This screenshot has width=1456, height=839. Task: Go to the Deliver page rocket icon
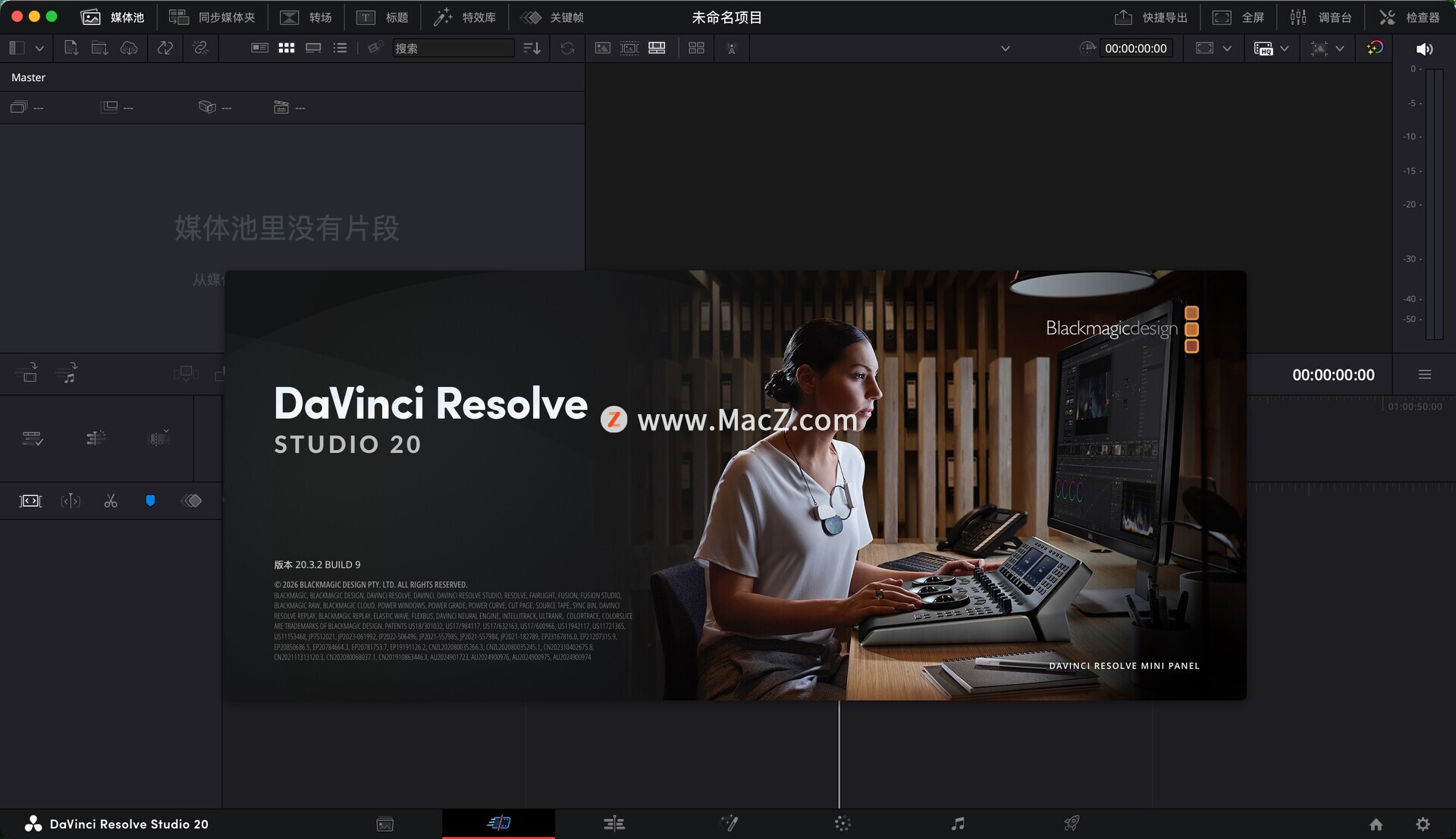tap(1072, 824)
